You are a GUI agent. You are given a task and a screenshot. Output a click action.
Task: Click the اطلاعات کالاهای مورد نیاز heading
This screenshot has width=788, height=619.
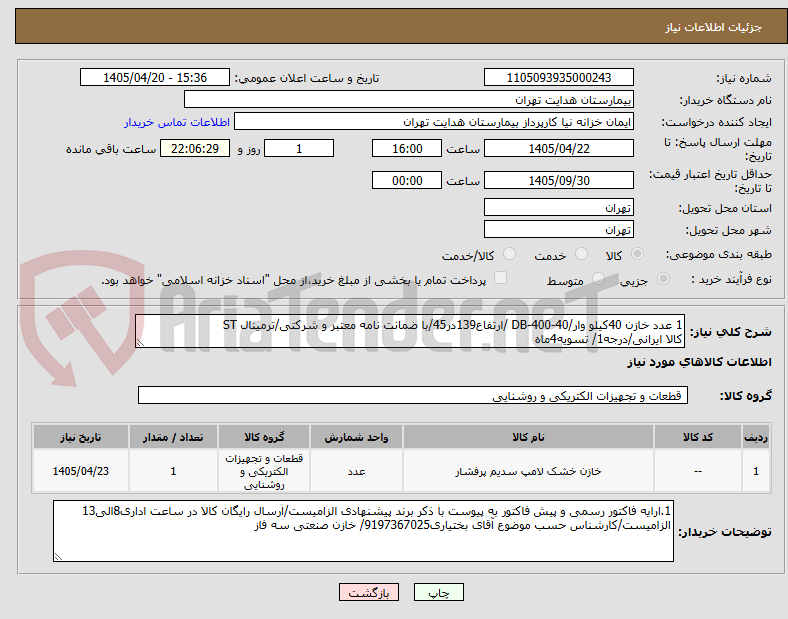pos(699,362)
